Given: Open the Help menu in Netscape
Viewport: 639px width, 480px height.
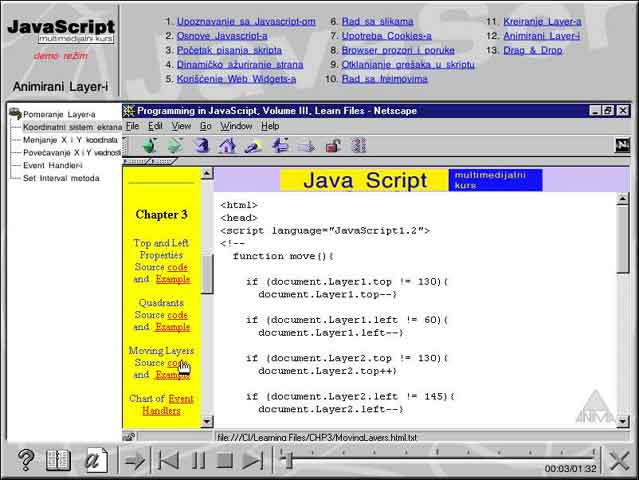Looking at the screenshot, I should (270, 126).
